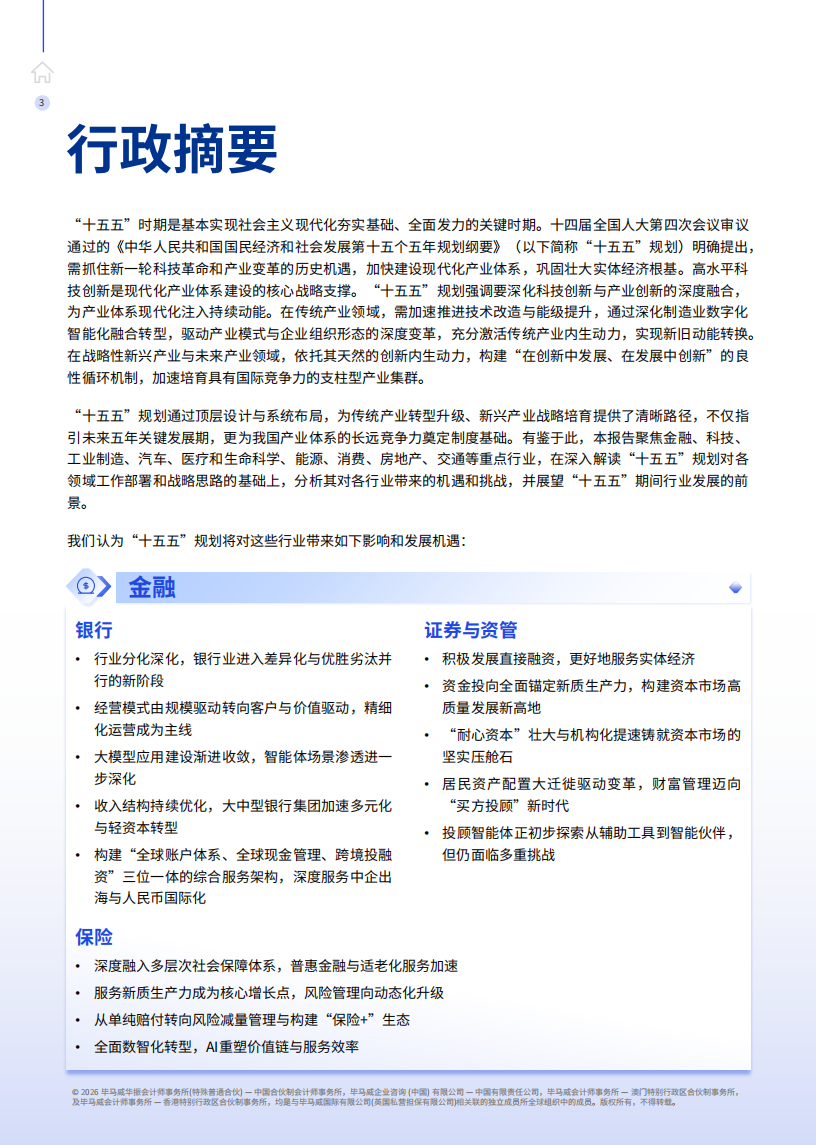This screenshot has width=816, height=1145.
Task: Click the dollar-sign icon beside 金融
Action: 88,587
